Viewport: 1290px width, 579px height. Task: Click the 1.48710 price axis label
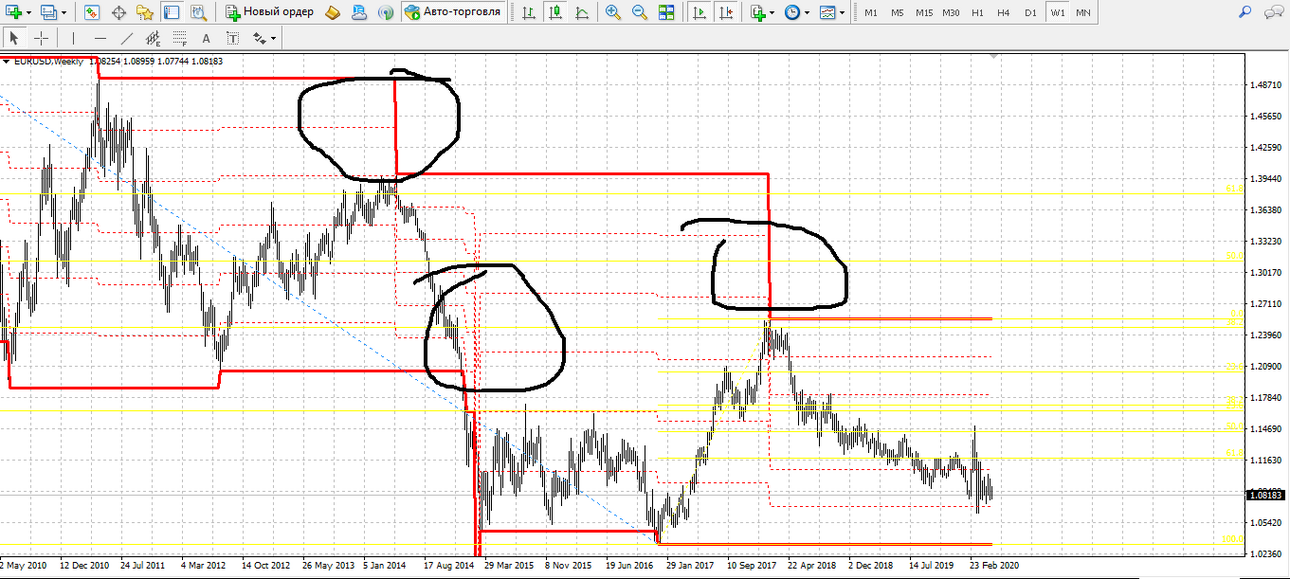click(1265, 86)
